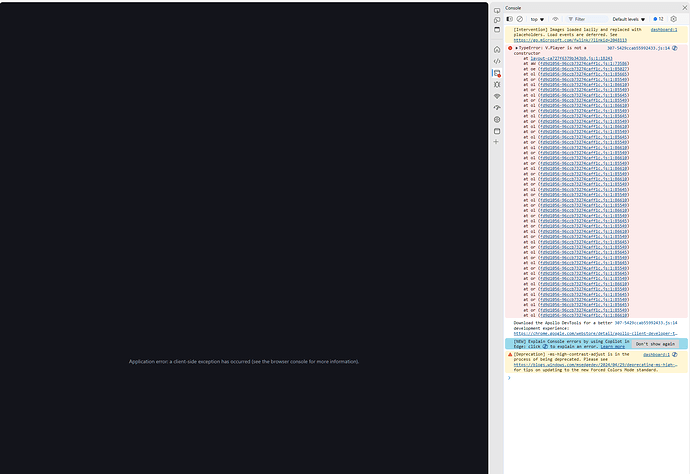This screenshot has height=474, width=690.
Task: Open the 'Default levels' dropdown
Action: pyautogui.click(x=628, y=19)
